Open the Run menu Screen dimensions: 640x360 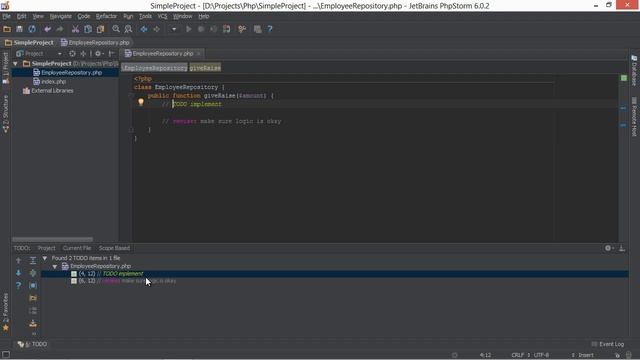[x=128, y=16]
